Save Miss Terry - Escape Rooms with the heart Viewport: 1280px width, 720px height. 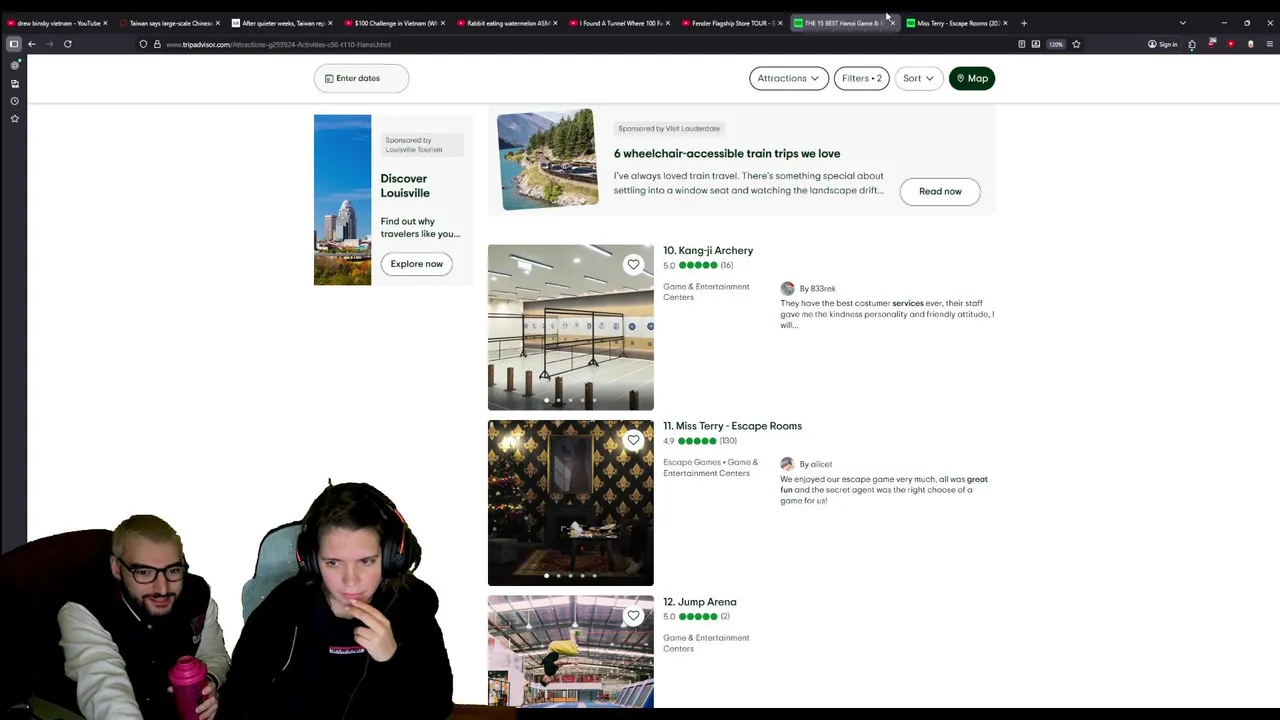pyautogui.click(x=633, y=440)
